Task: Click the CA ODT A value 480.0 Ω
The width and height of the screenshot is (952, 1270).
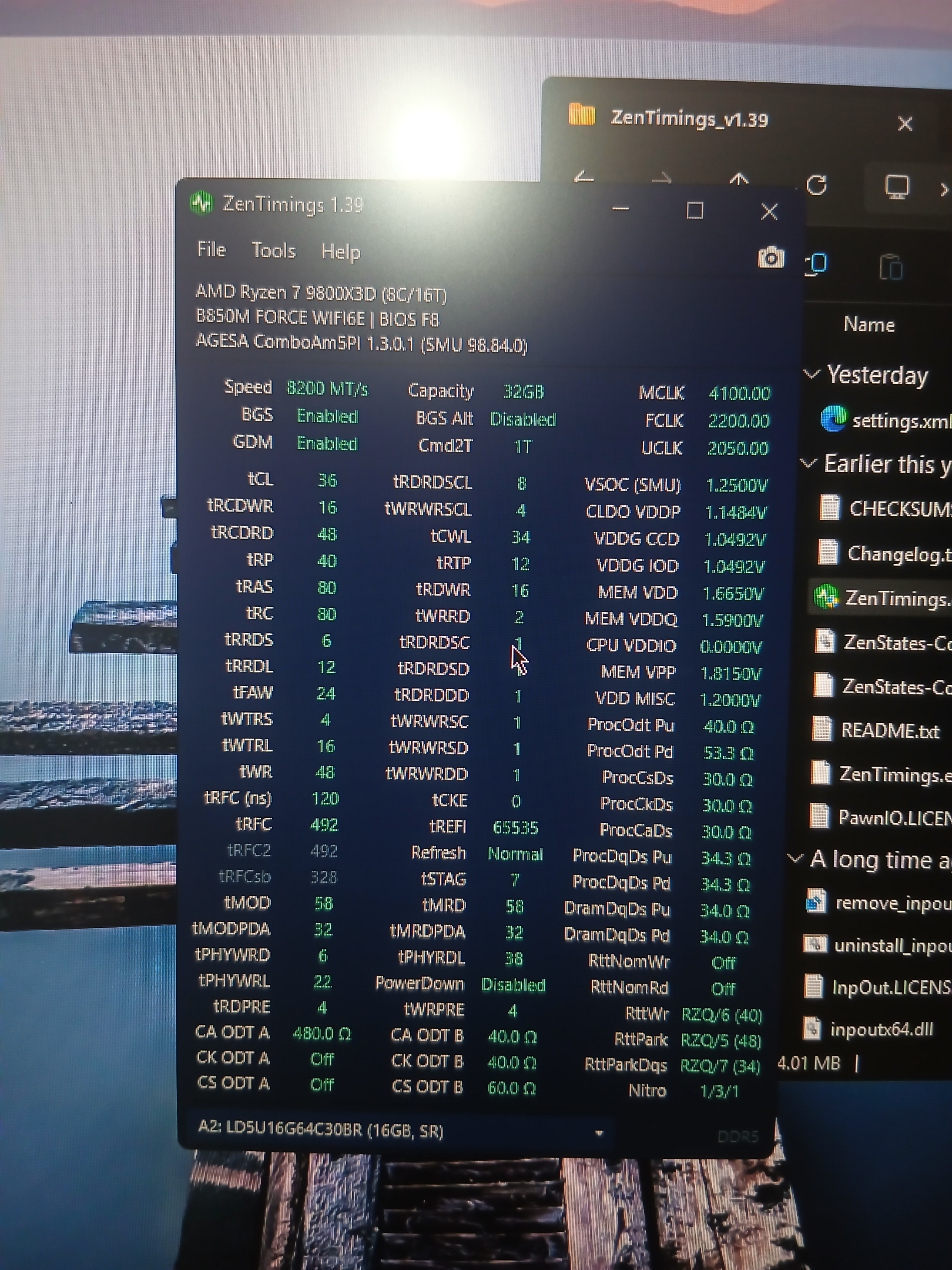Action: tap(322, 1033)
